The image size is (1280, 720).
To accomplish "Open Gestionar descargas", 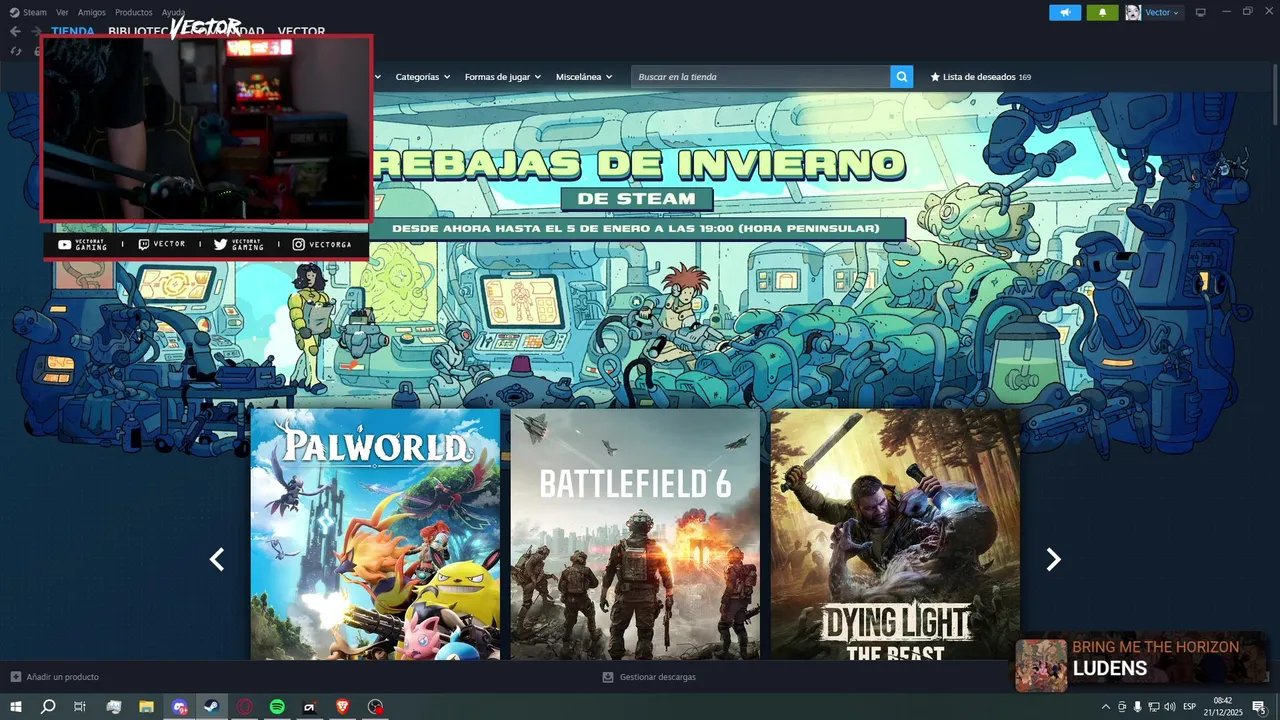I will click(657, 677).
